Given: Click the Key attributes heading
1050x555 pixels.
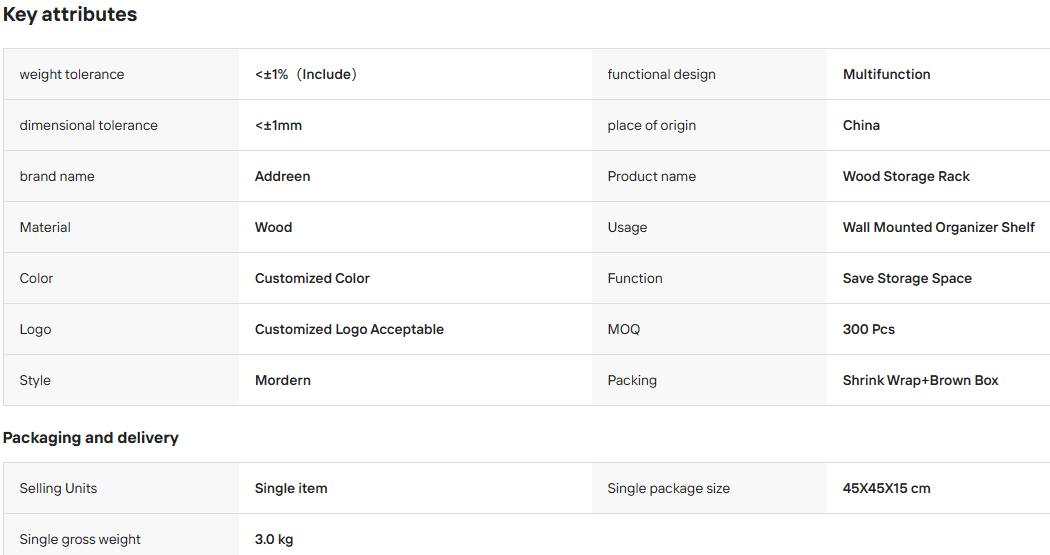Looking at the screenshot, I should (70, 14).
